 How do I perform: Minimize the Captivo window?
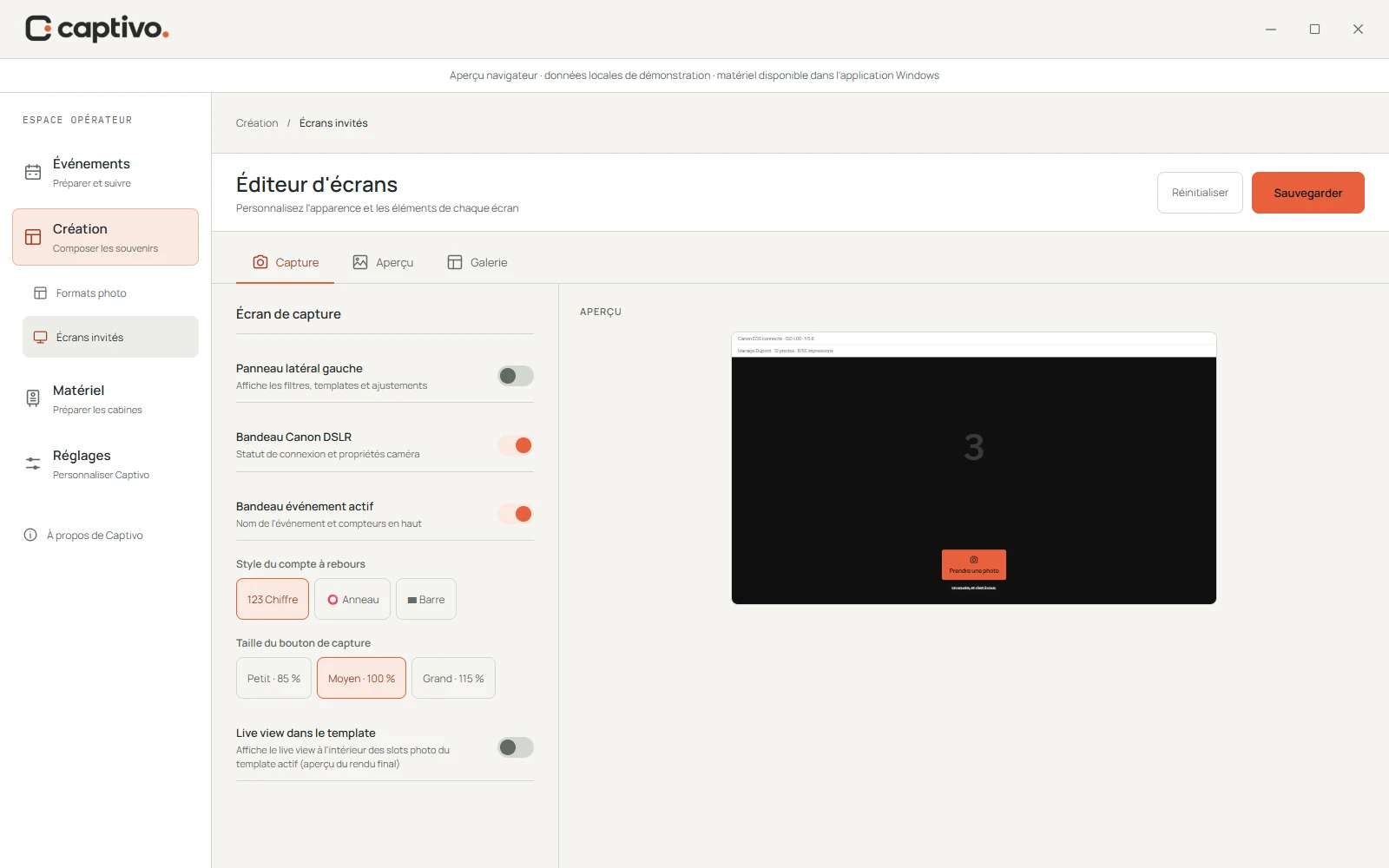coord(1271,30)
